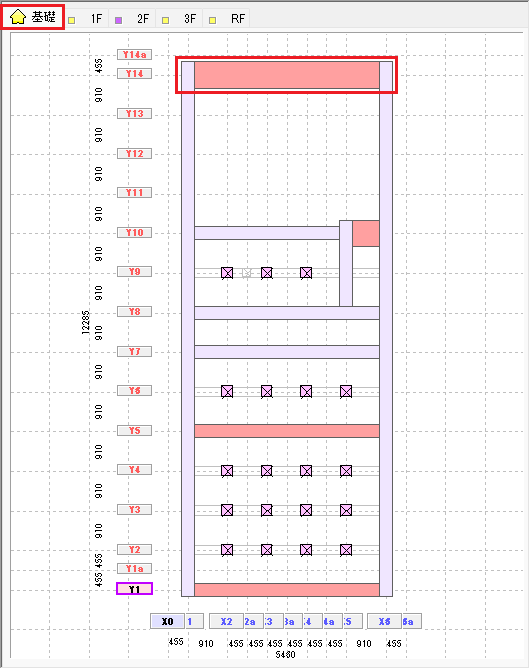Screen dimensions: 530x669
Task: Select the highlighted Y1 grid label
Action: pos(134,589)
